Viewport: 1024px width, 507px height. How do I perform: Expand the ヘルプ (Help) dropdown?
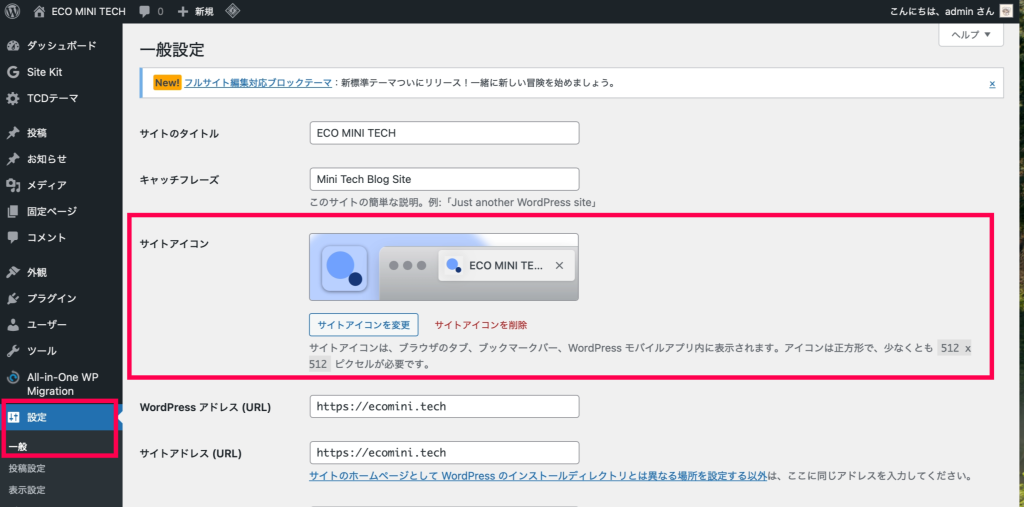969,34
